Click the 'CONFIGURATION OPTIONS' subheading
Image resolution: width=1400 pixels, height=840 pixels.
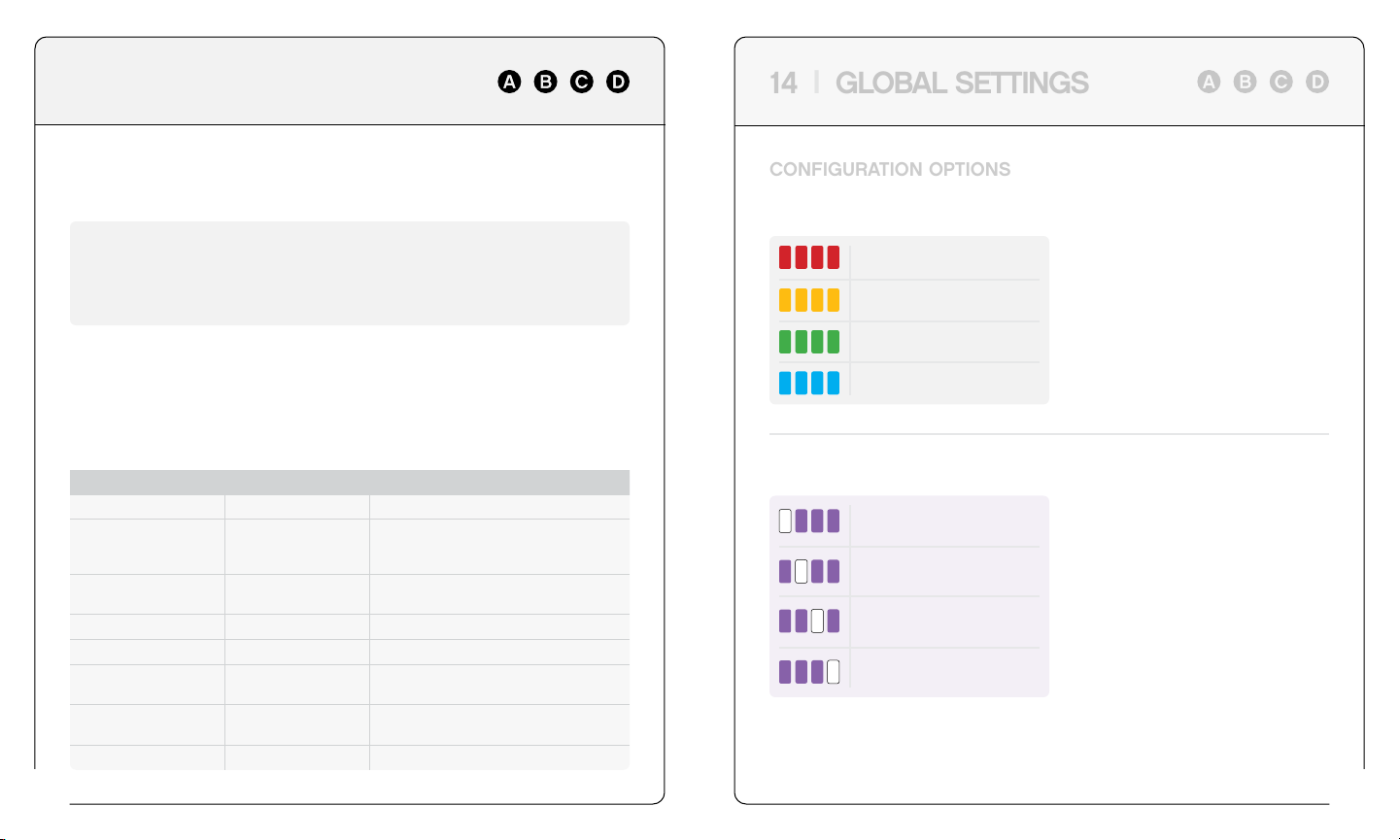pyautogui.click(x=890, y=169)
